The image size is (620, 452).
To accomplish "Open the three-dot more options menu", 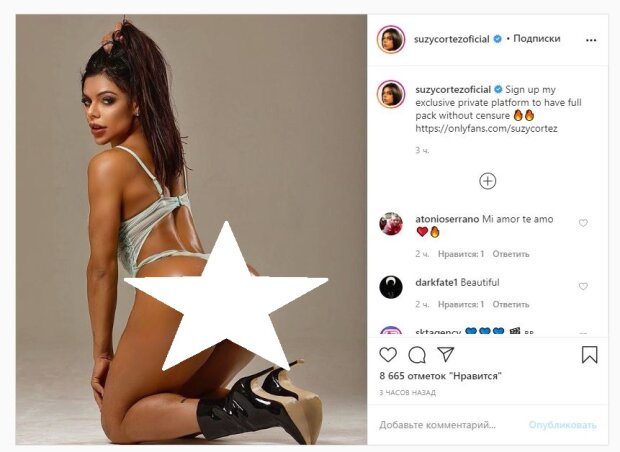I will click(591, 40).
